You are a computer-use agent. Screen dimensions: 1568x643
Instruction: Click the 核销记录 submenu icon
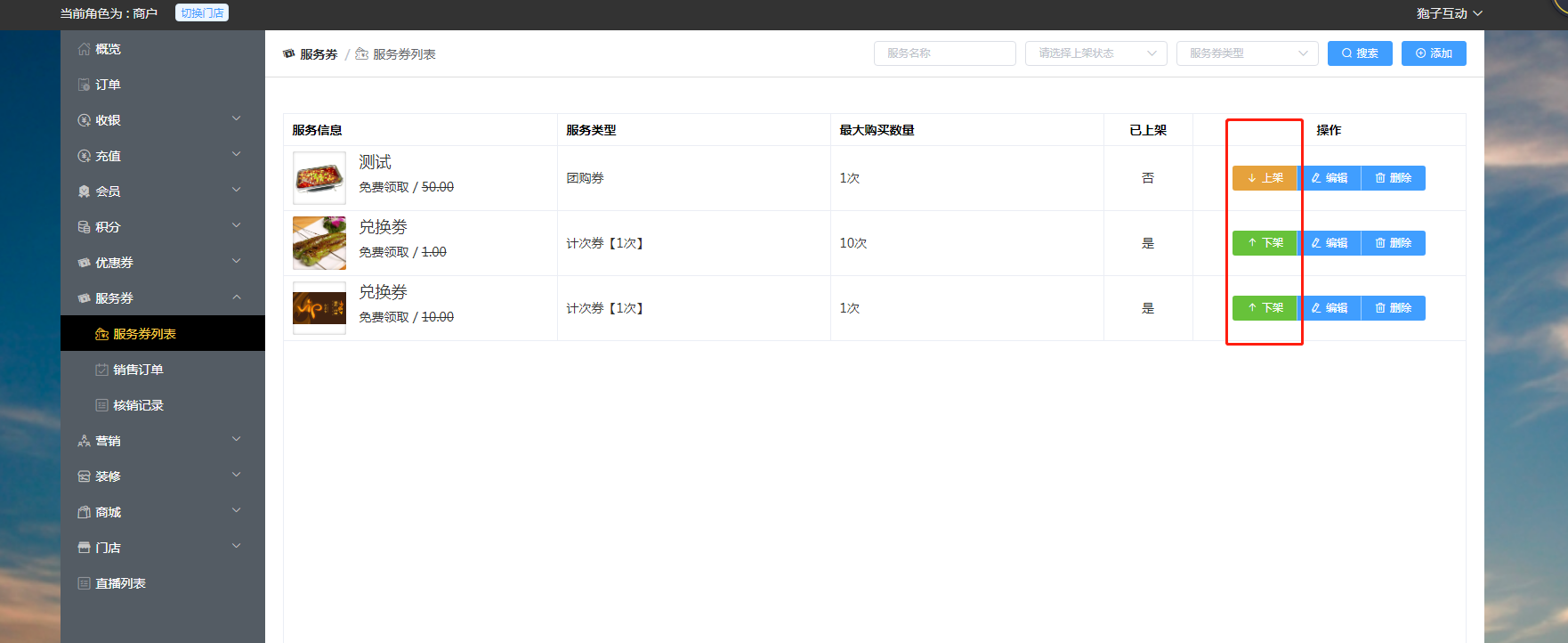pos(101,405)
